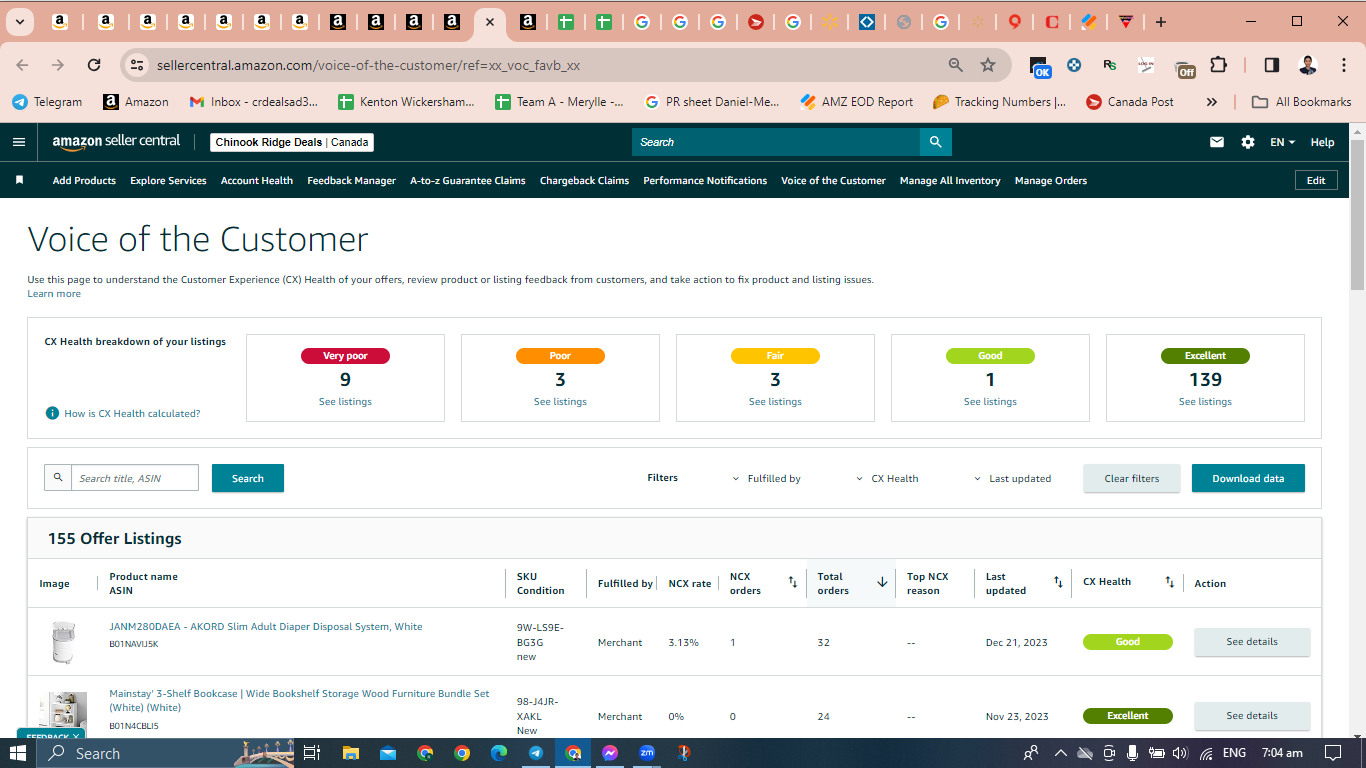Go to Feedback Manager
Screen dimensions: 1366x768
351,181
